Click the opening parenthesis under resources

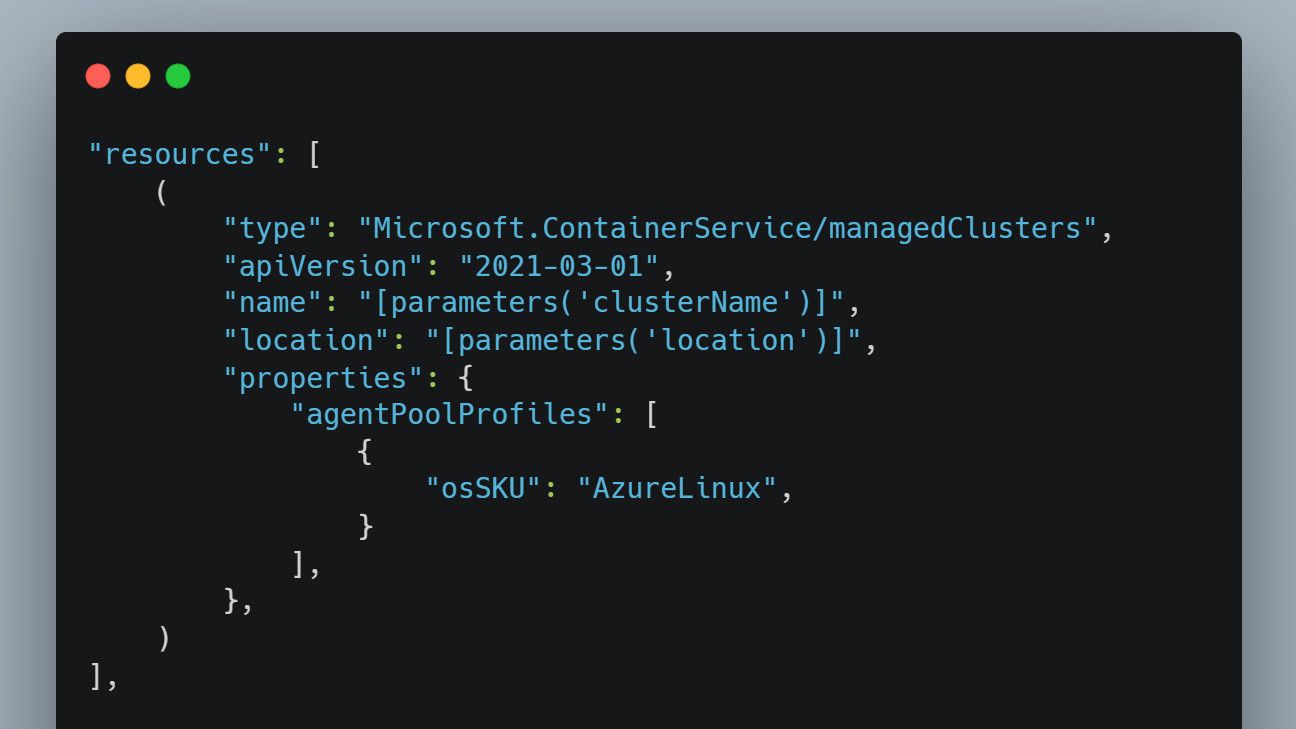pos(160,190)
